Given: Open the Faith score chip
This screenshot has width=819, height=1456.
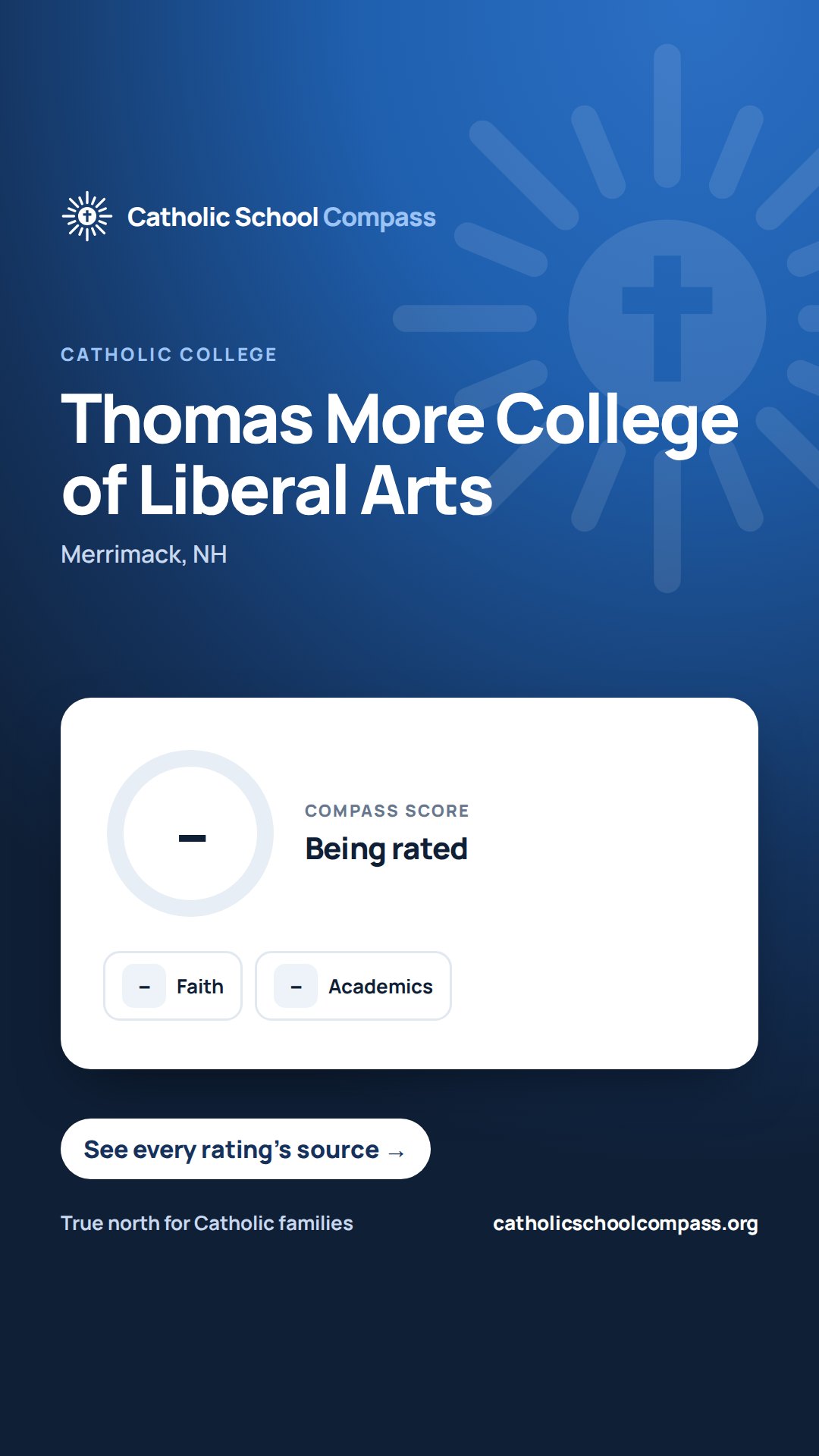Looking at the screenshot, I should pyautogui.click(x=173, y=986).
